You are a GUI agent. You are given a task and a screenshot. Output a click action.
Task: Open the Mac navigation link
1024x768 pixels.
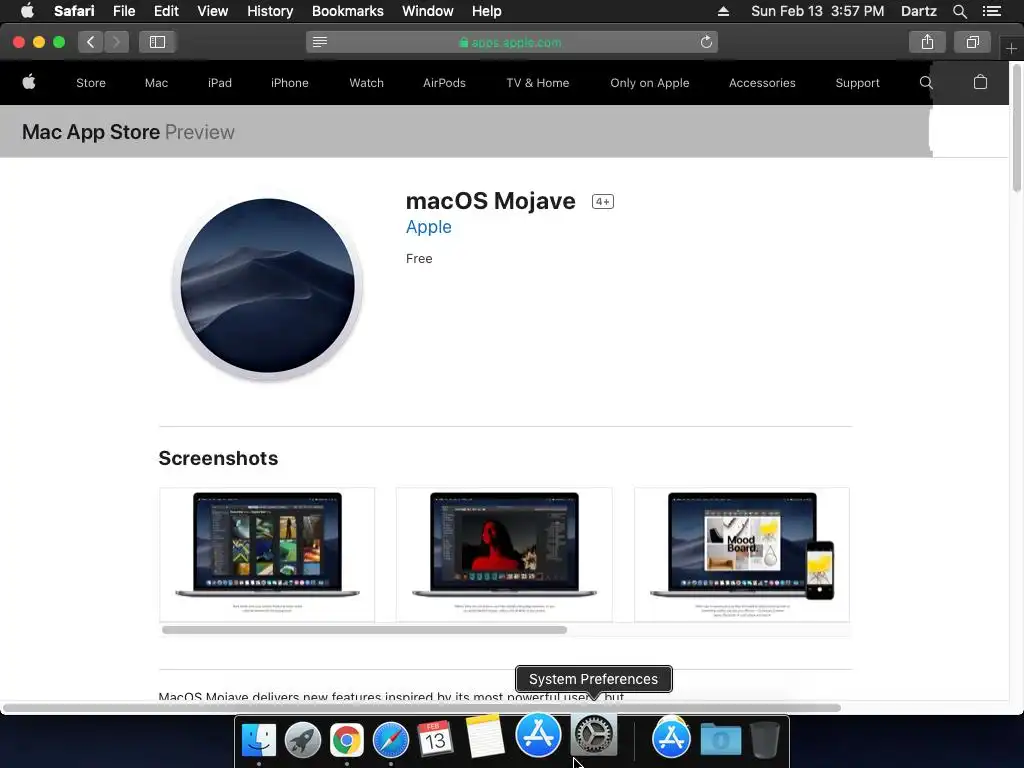pyautogui.click(x=156, y=83)
